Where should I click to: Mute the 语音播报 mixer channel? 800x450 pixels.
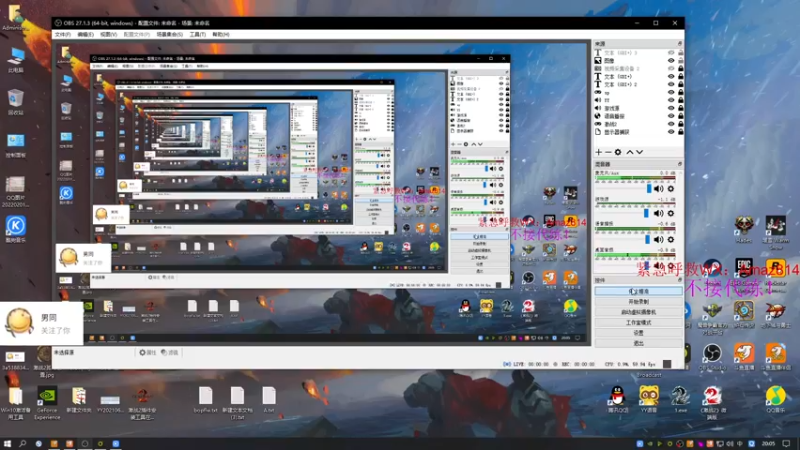pyautogui.click(x=659, y=239)
